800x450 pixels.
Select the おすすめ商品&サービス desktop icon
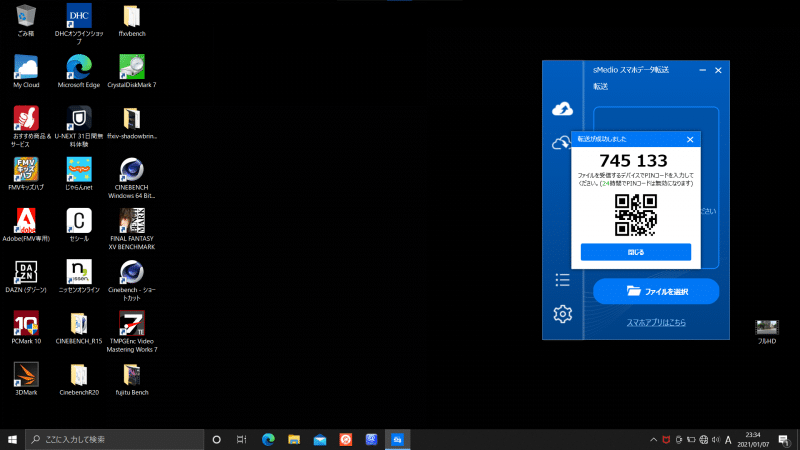pyautogui.click(x=26, y=127)
